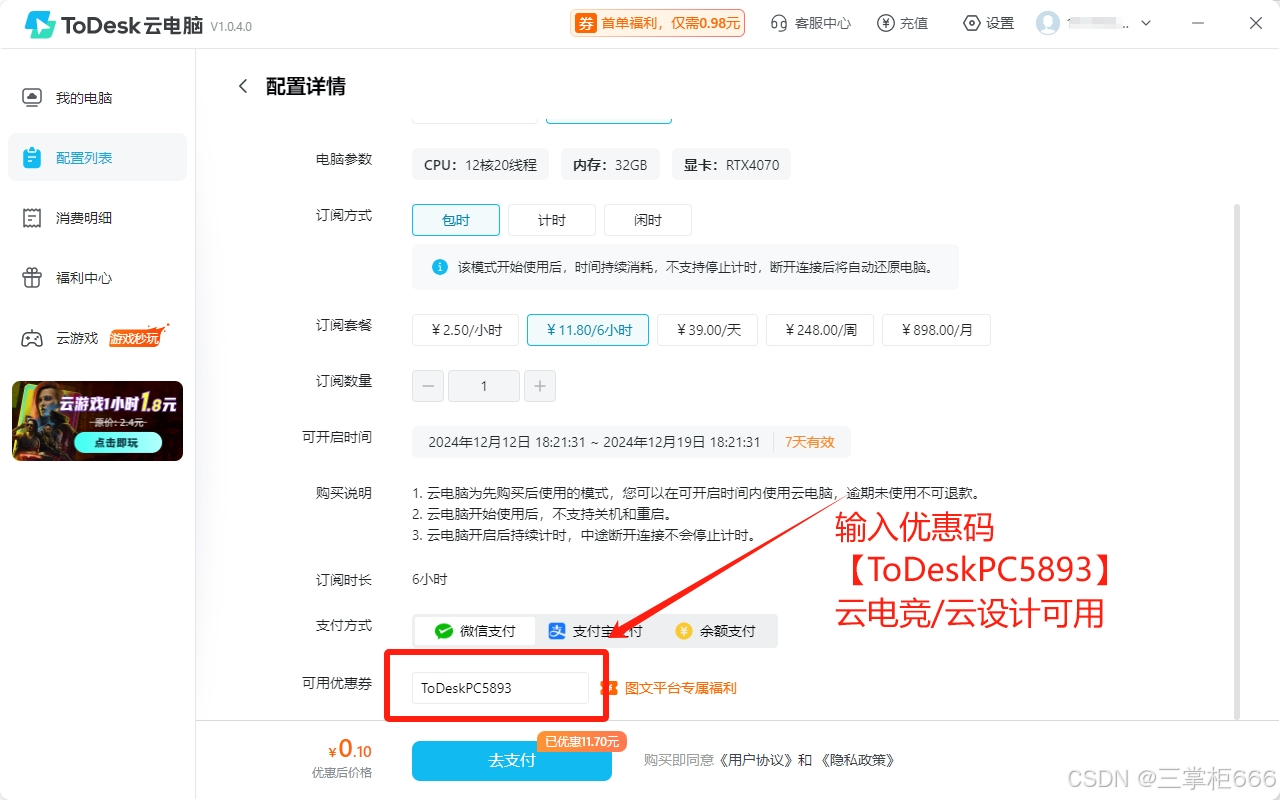The width and height of the screenshot is (1280, 800).
Task: Click the CPU：12核20线程 spec tag
Action: click(x=480, y=165)
